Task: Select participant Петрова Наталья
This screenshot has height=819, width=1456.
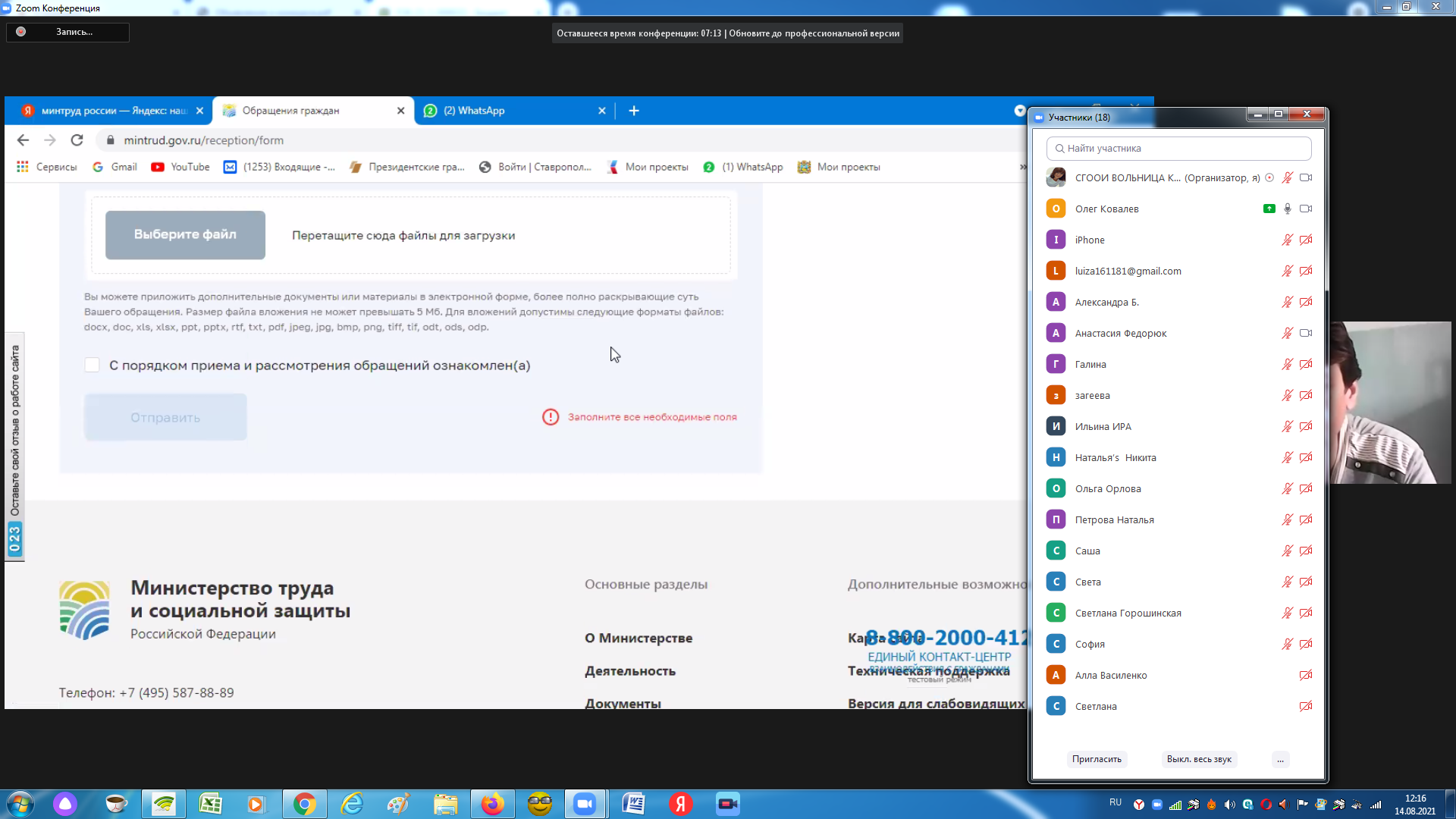Action: tap(1178, 519)
